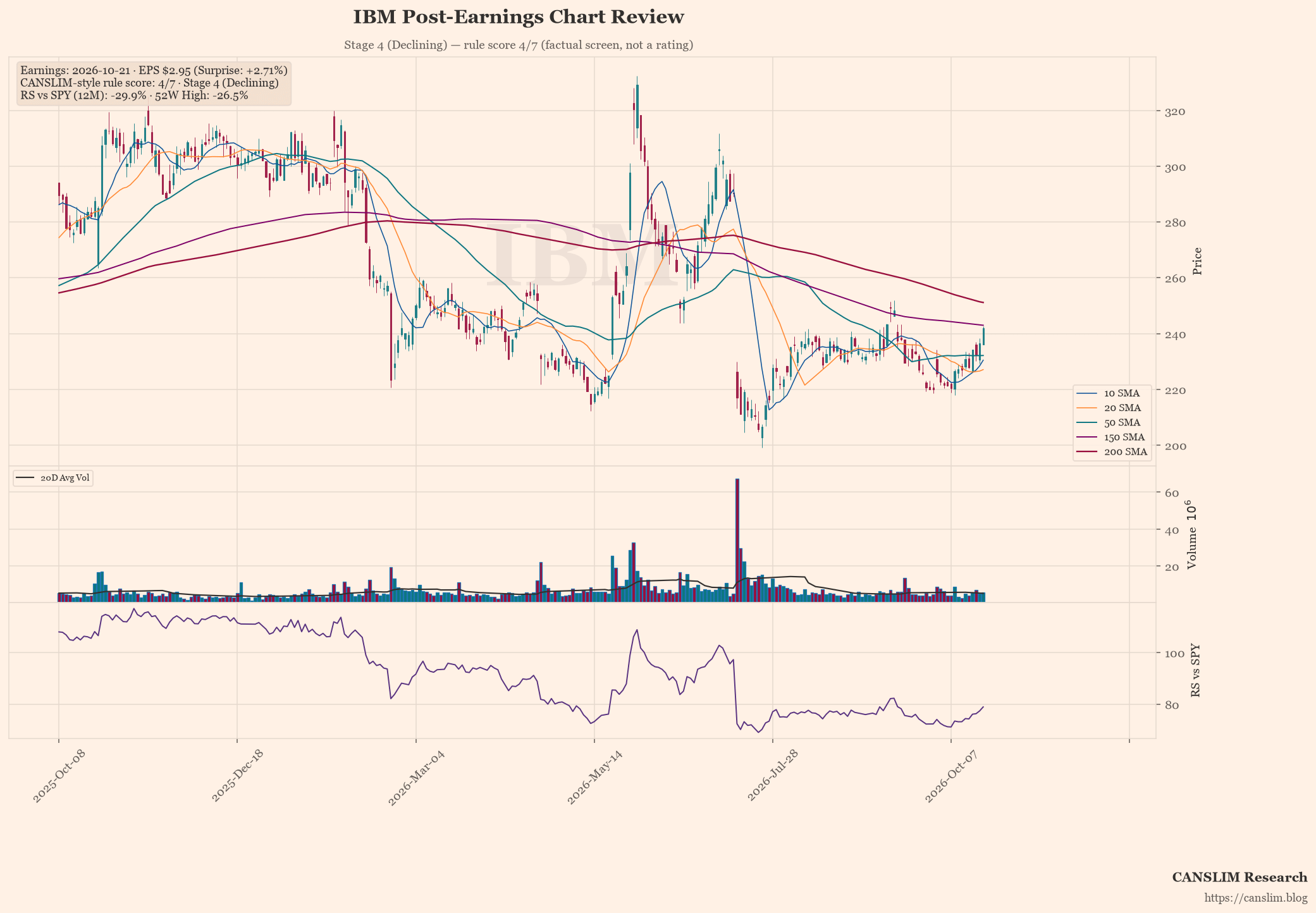Click the 60 volume tick label

pyautogui.click(x=1171, y=493)
